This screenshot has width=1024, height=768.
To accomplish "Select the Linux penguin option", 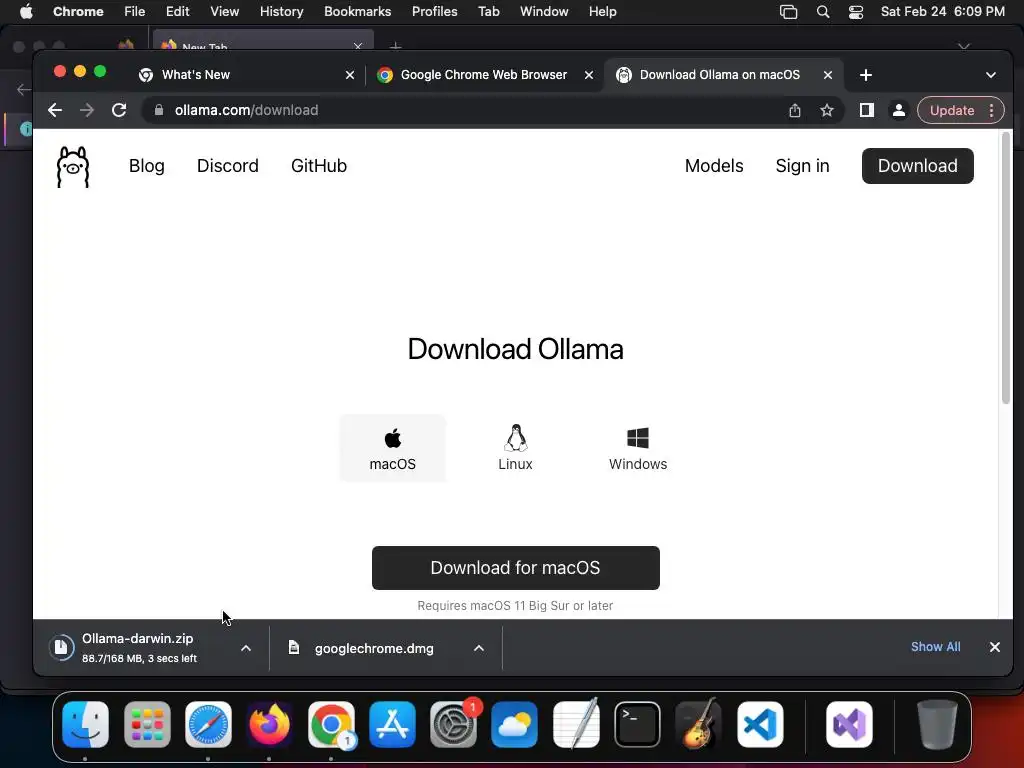I will coord(515,449).
